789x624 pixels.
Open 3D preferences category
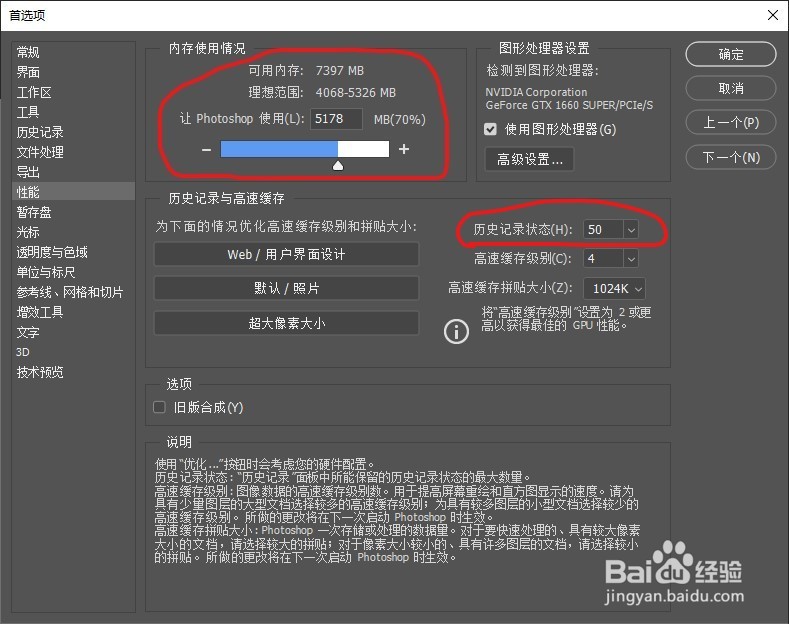(73, 352)
